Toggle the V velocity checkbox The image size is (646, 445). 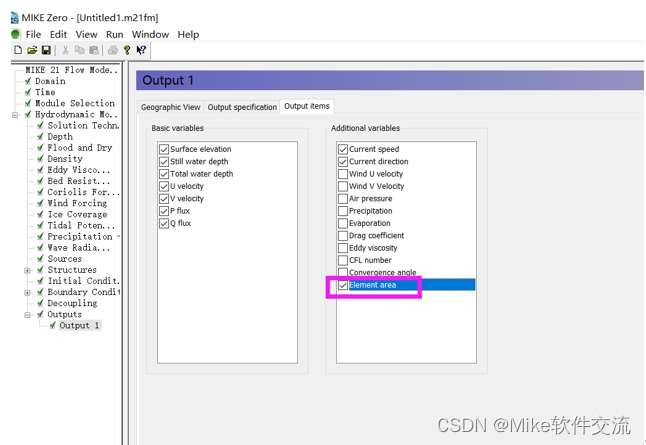(164, 199)
